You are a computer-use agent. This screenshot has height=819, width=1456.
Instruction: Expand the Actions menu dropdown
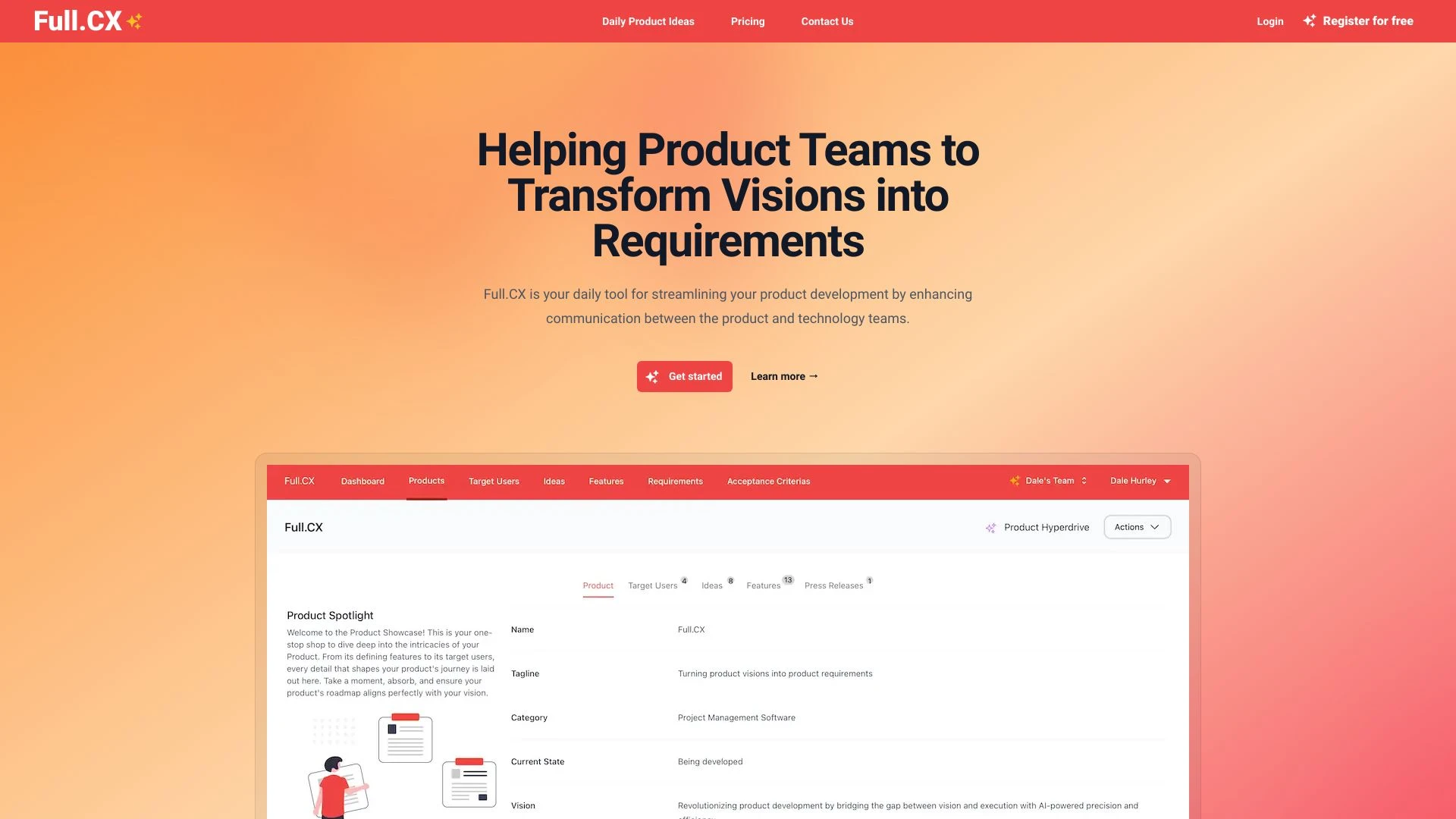tap(1137, 526)
